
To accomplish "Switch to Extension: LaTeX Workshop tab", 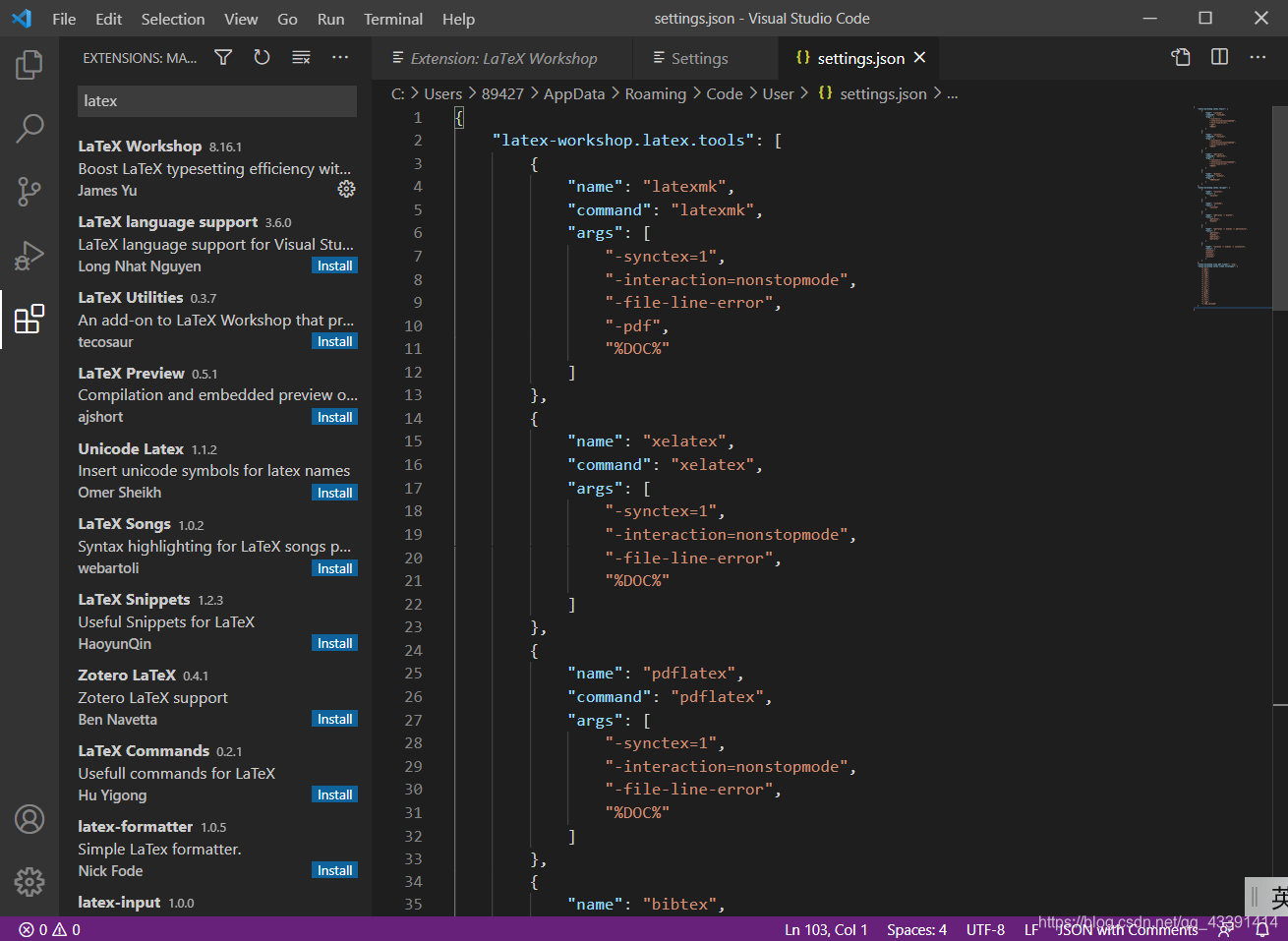I will (x=501, y=58).
